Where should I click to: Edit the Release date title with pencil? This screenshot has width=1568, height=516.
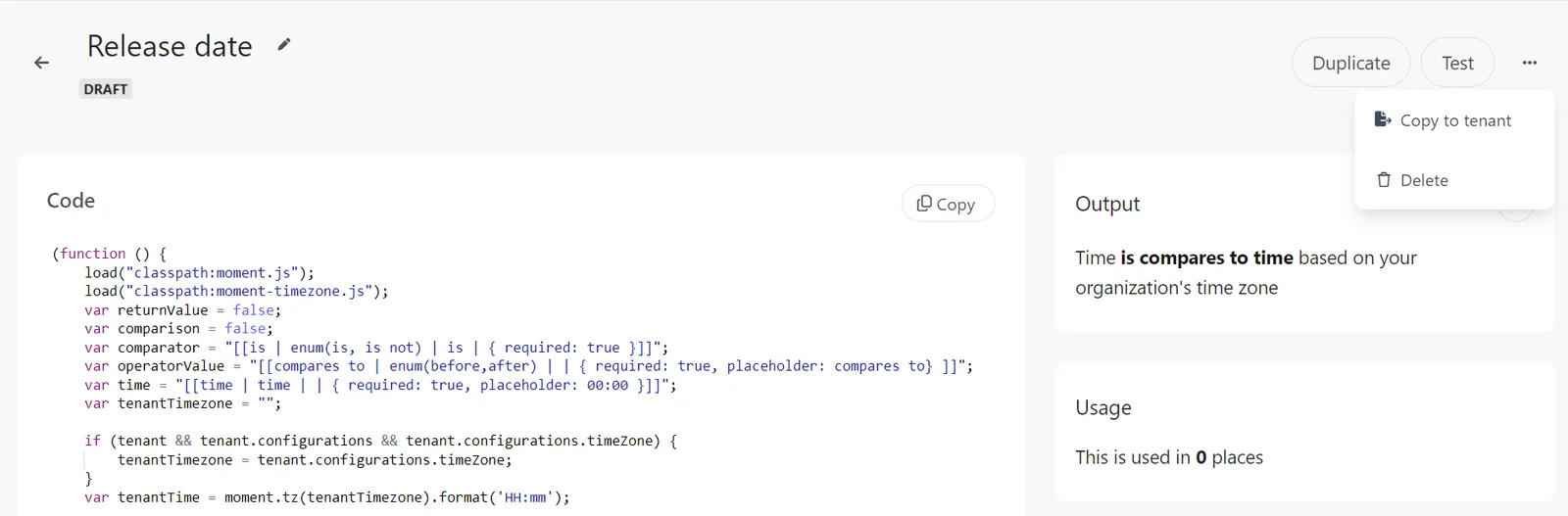click(284, 44)
